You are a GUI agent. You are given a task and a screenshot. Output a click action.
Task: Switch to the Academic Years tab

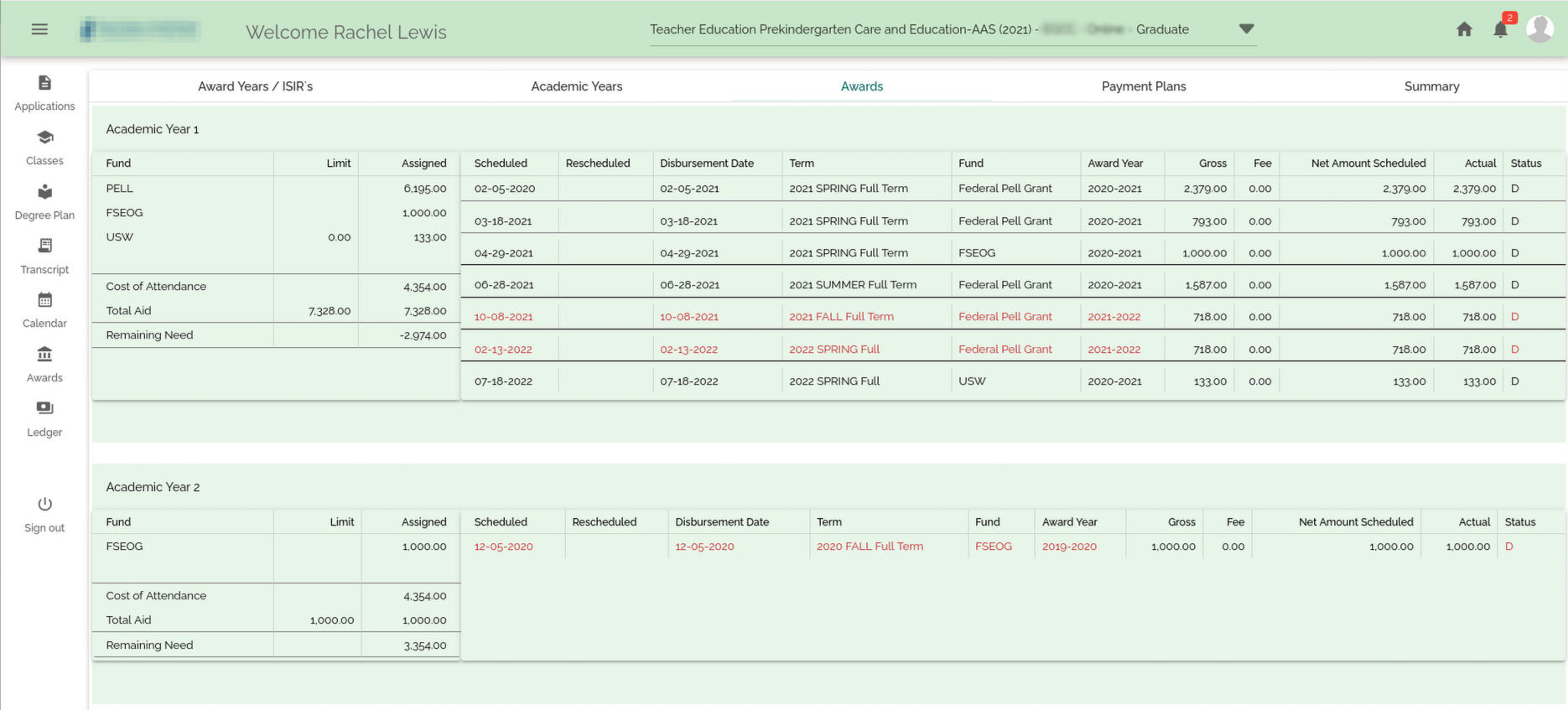[576, 86]
